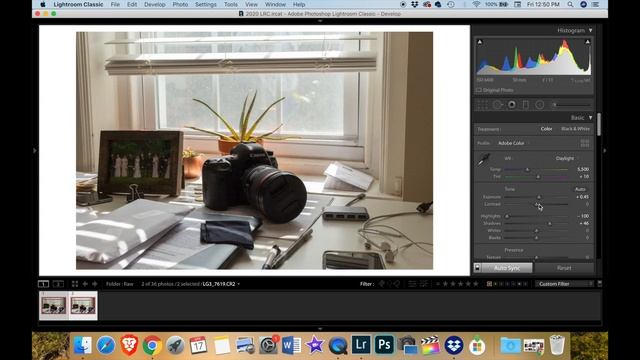Select the Graduated Filter tool
This screenshot has width=640, height=360.
click(526, 105)
